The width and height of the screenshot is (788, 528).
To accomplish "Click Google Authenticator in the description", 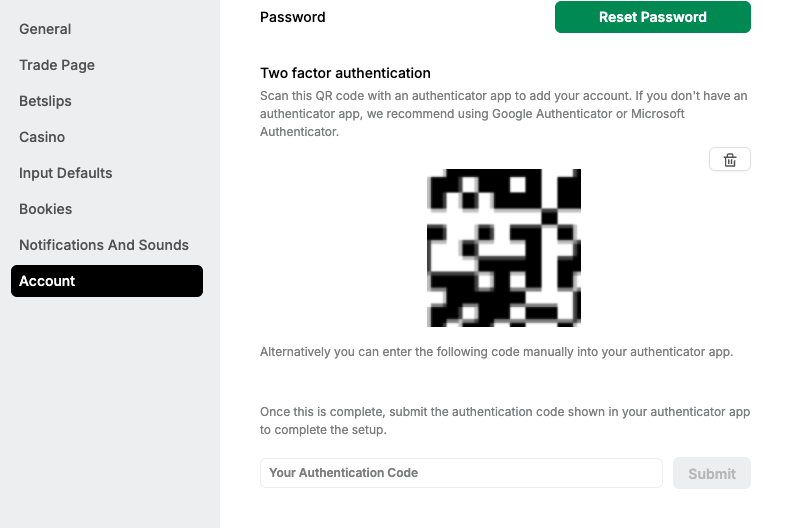I will pos(552,114).
